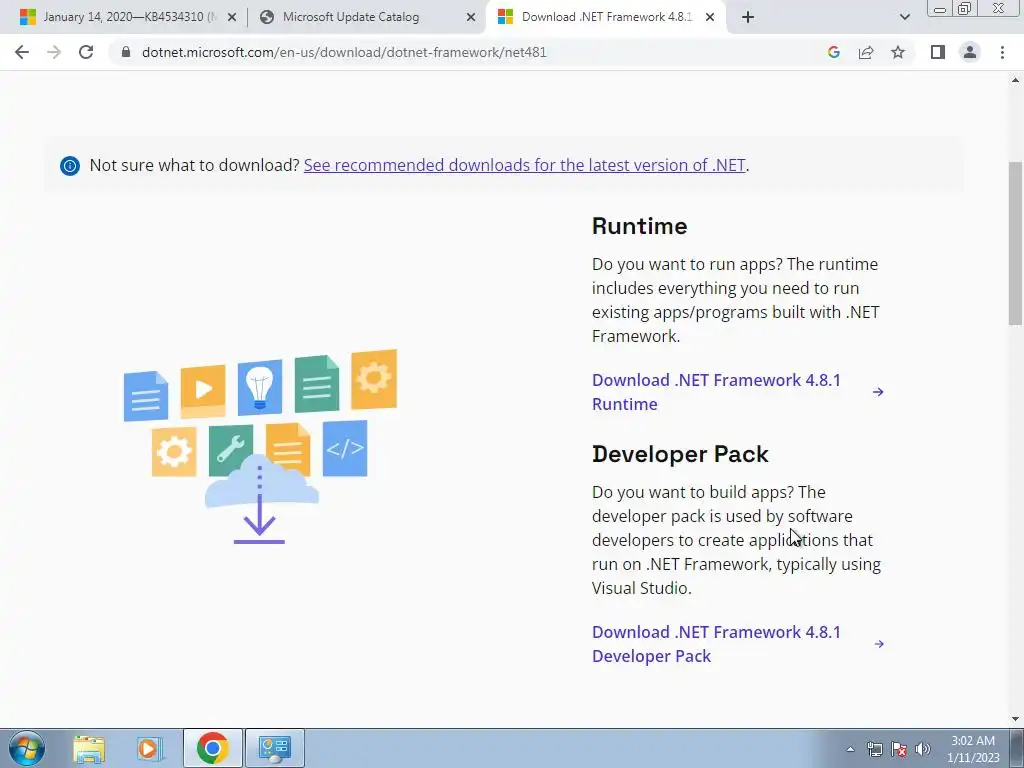The width and height of the screenshot is (1024, 768).
Task: Click the blue info icon
Action: [70, 166]
